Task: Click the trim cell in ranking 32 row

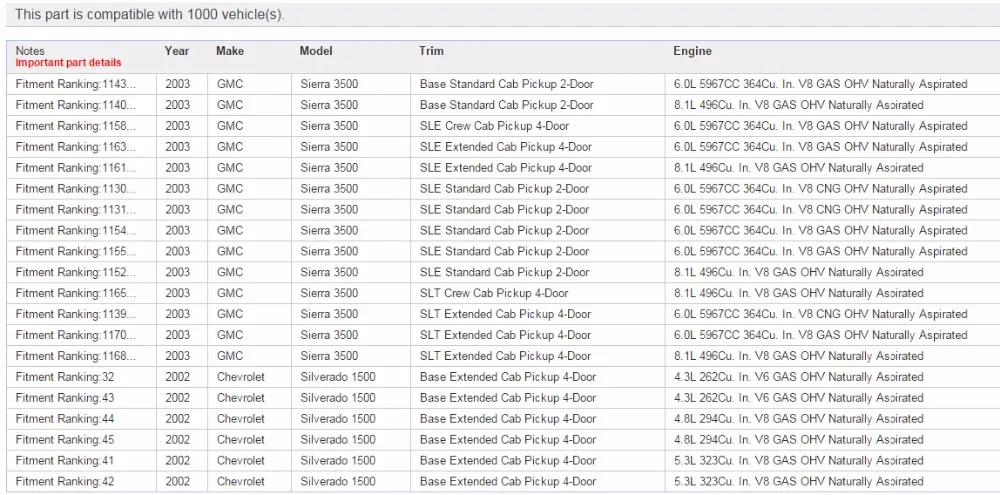Action: click(x=538, y=377)
